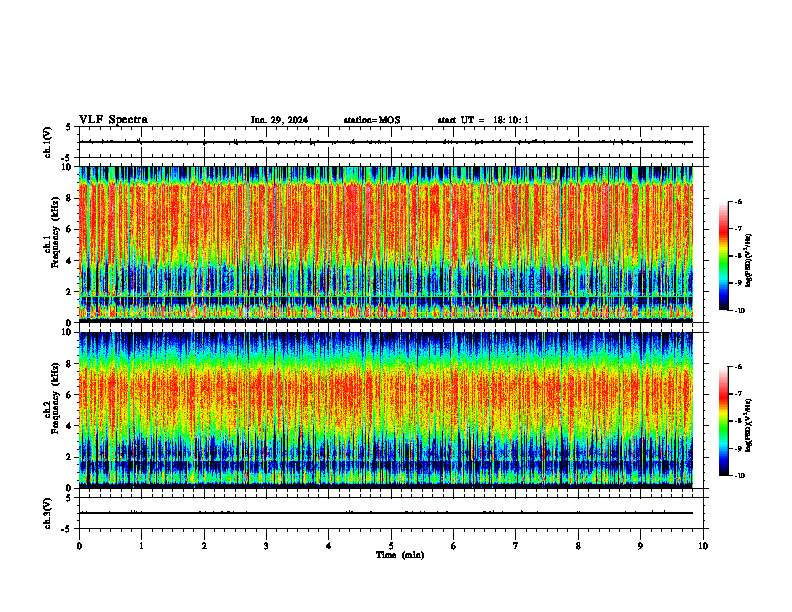Click the "-6" label on ch.2 color scale
The image size is (792, 612).
point(738,367)
